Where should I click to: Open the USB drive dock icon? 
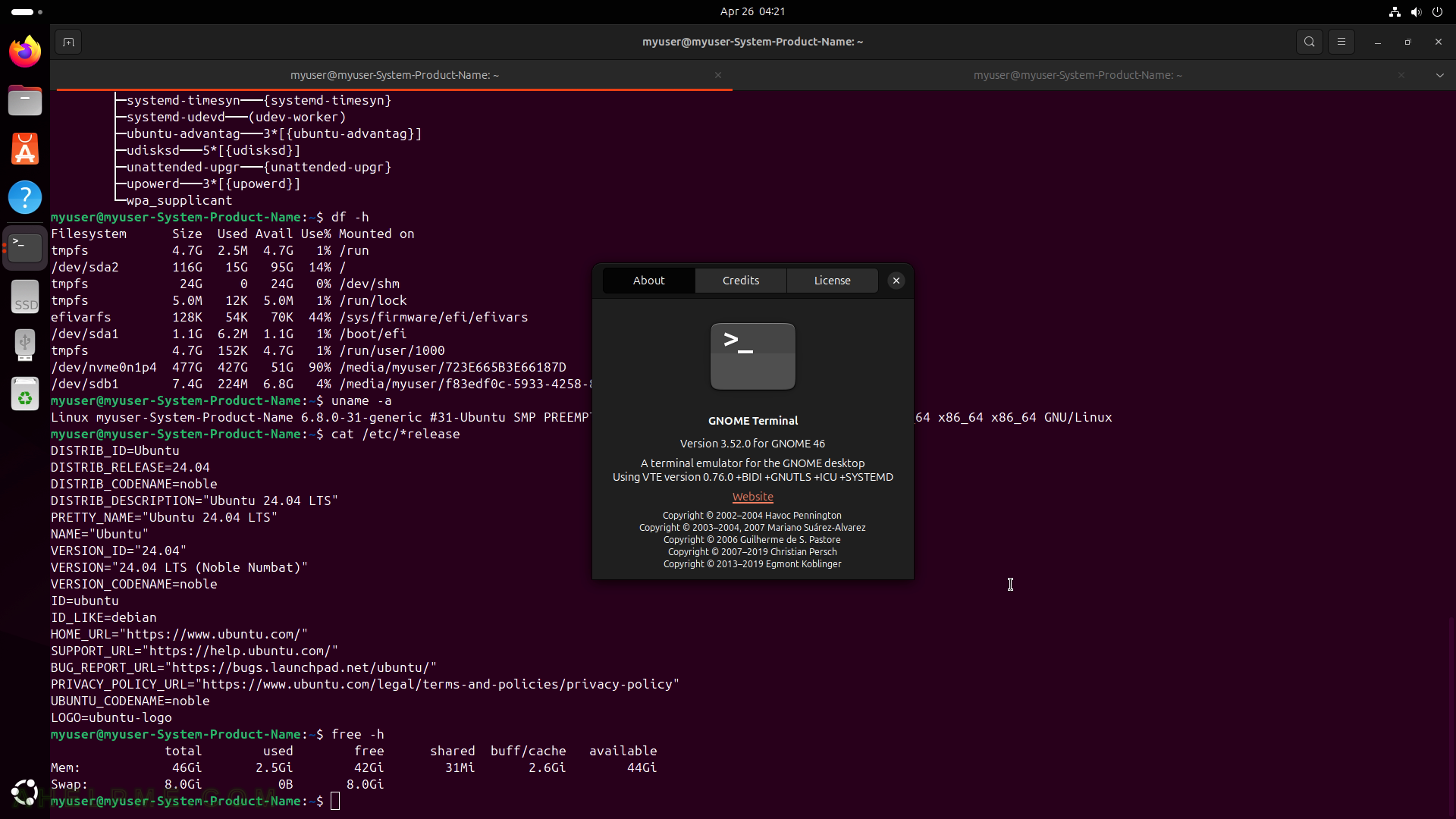click(25, 345)
